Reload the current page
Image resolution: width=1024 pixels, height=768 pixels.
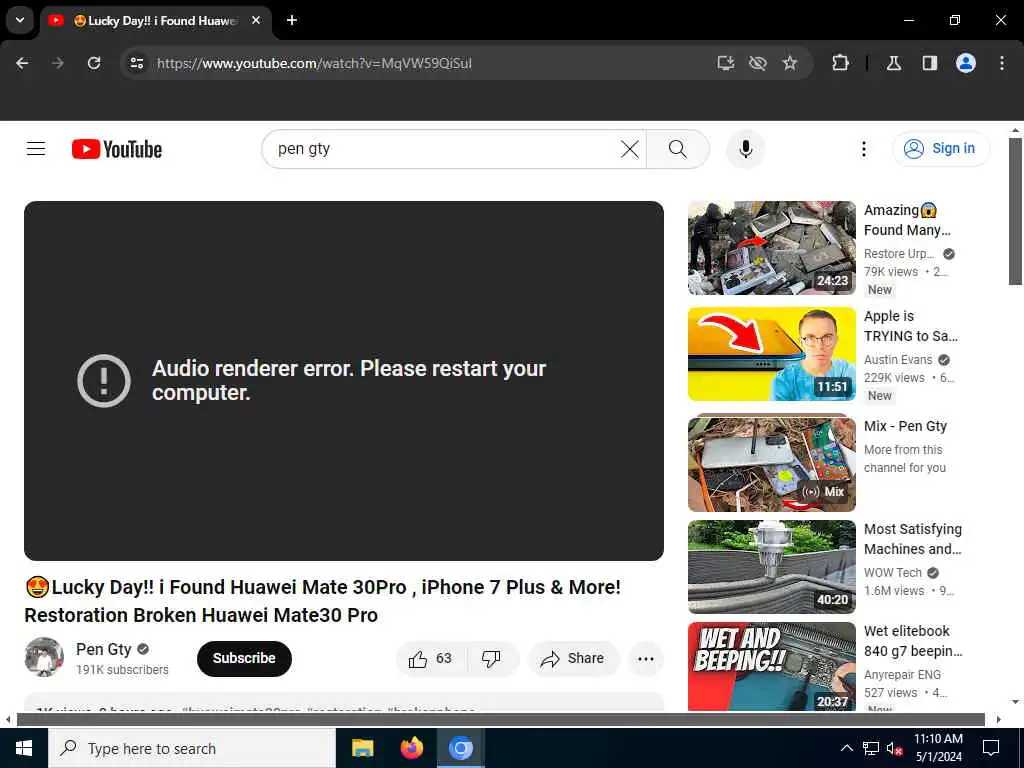click(94, 63)
